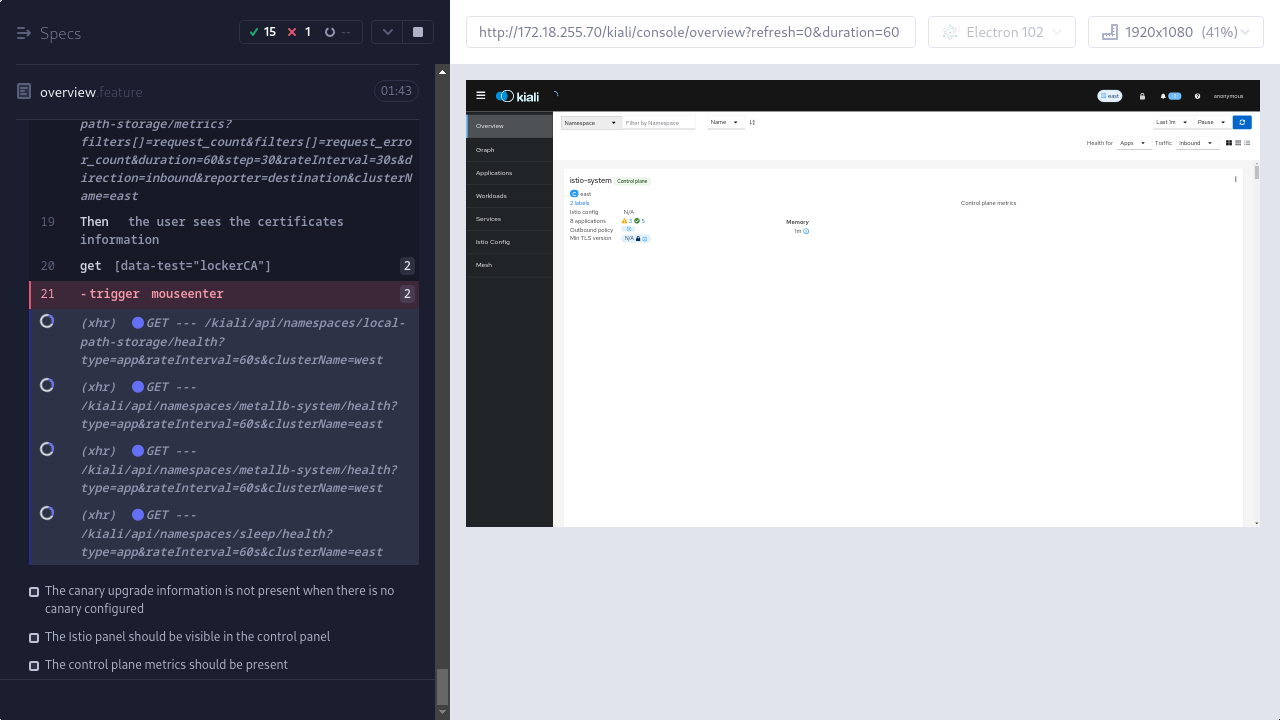Open Graph in Kiali sidebar
The image size is (1280, 720).
[509, 150]
